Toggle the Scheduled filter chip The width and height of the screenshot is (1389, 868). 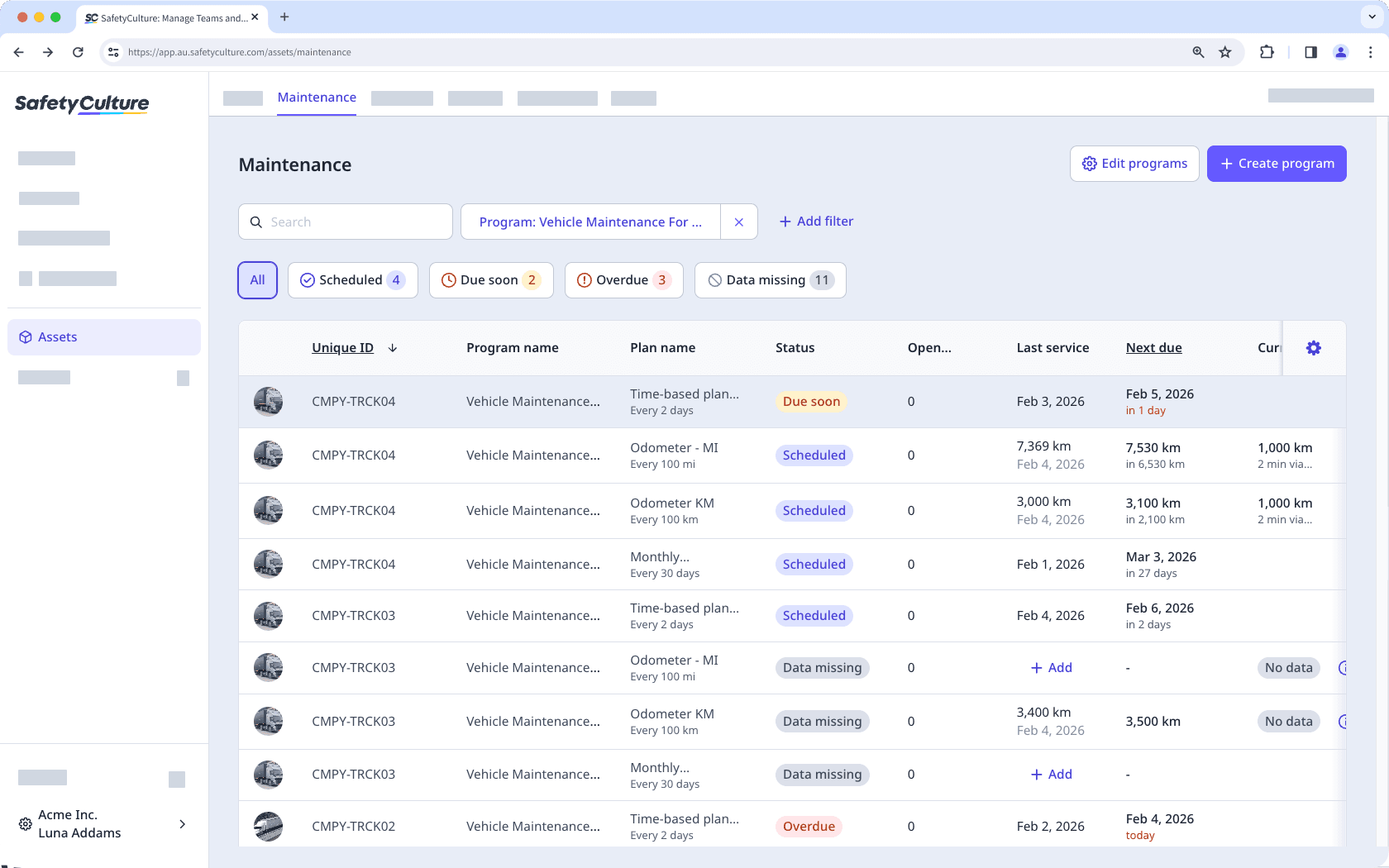352,279
